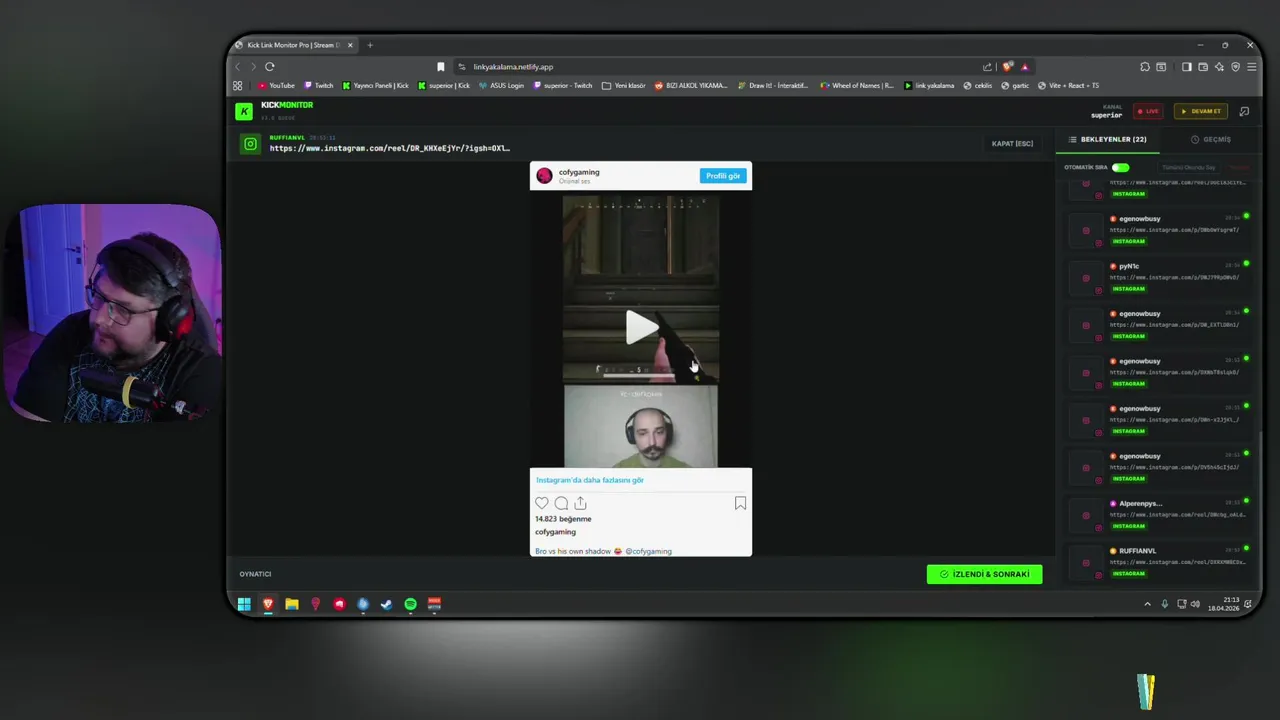Open Brave browser from the taskbar
This screenshot has width=1280, height=720.
coord(268,604)
